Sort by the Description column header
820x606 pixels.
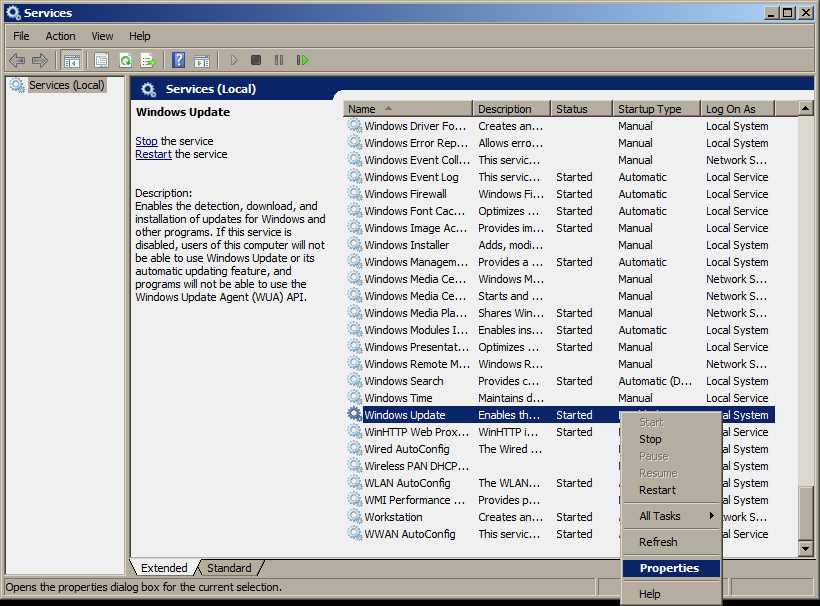(x=511, y=109)
